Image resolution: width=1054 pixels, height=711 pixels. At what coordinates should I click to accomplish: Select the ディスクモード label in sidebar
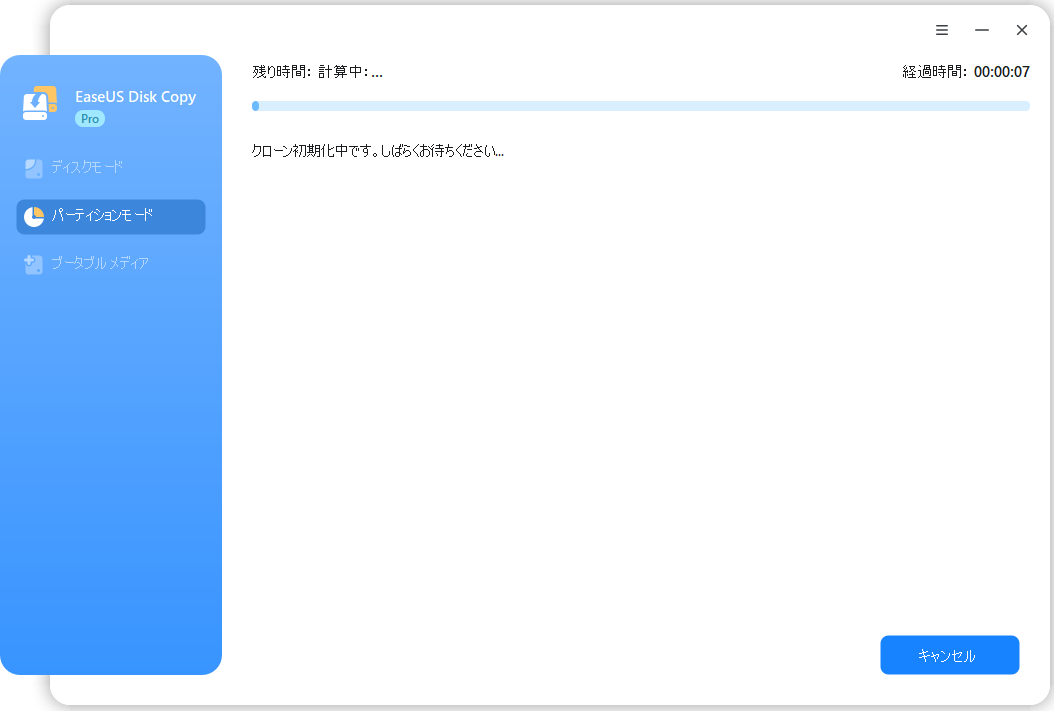point(88,167)
